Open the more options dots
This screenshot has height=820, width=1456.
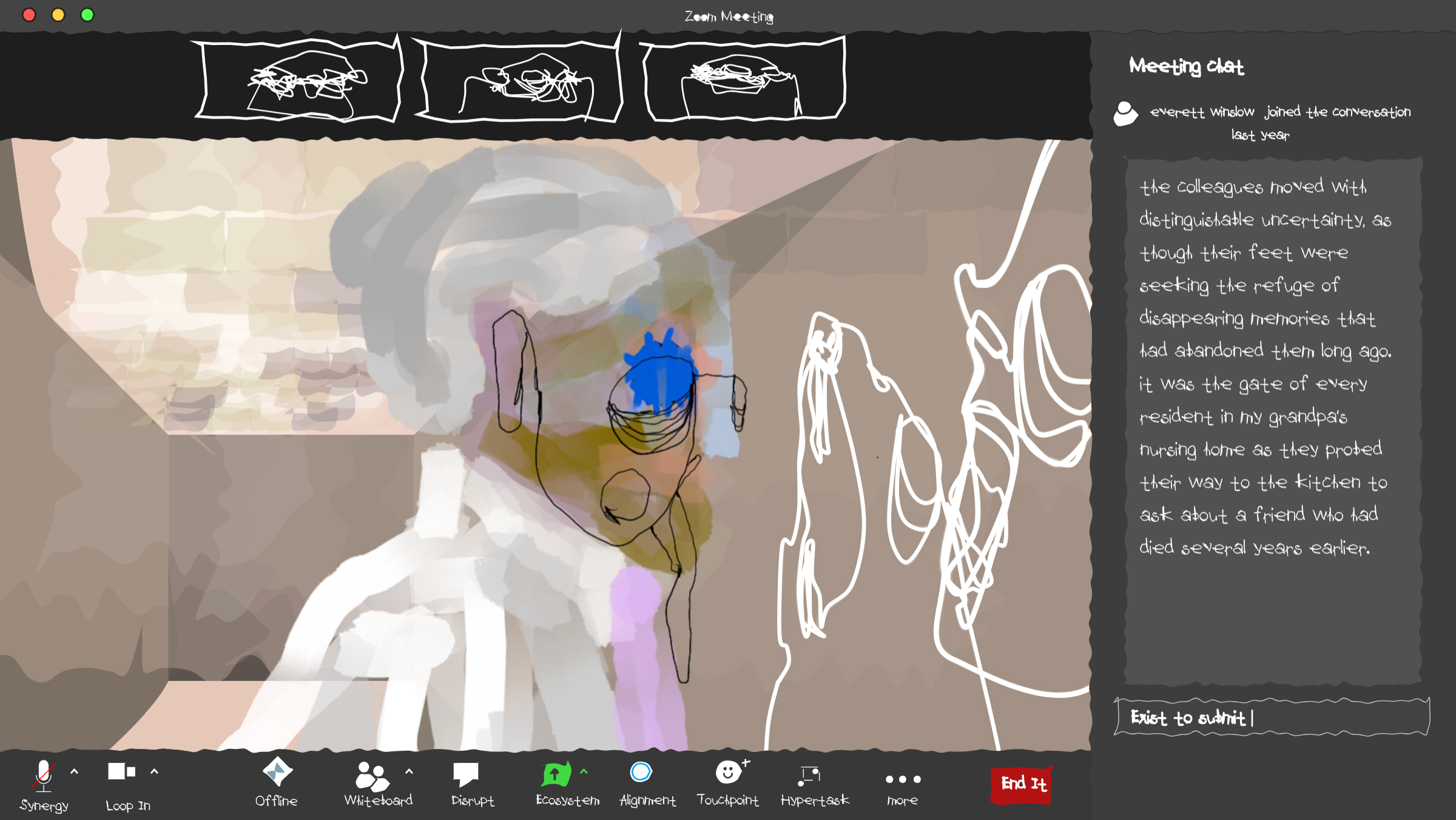click(x=903, y=779)
